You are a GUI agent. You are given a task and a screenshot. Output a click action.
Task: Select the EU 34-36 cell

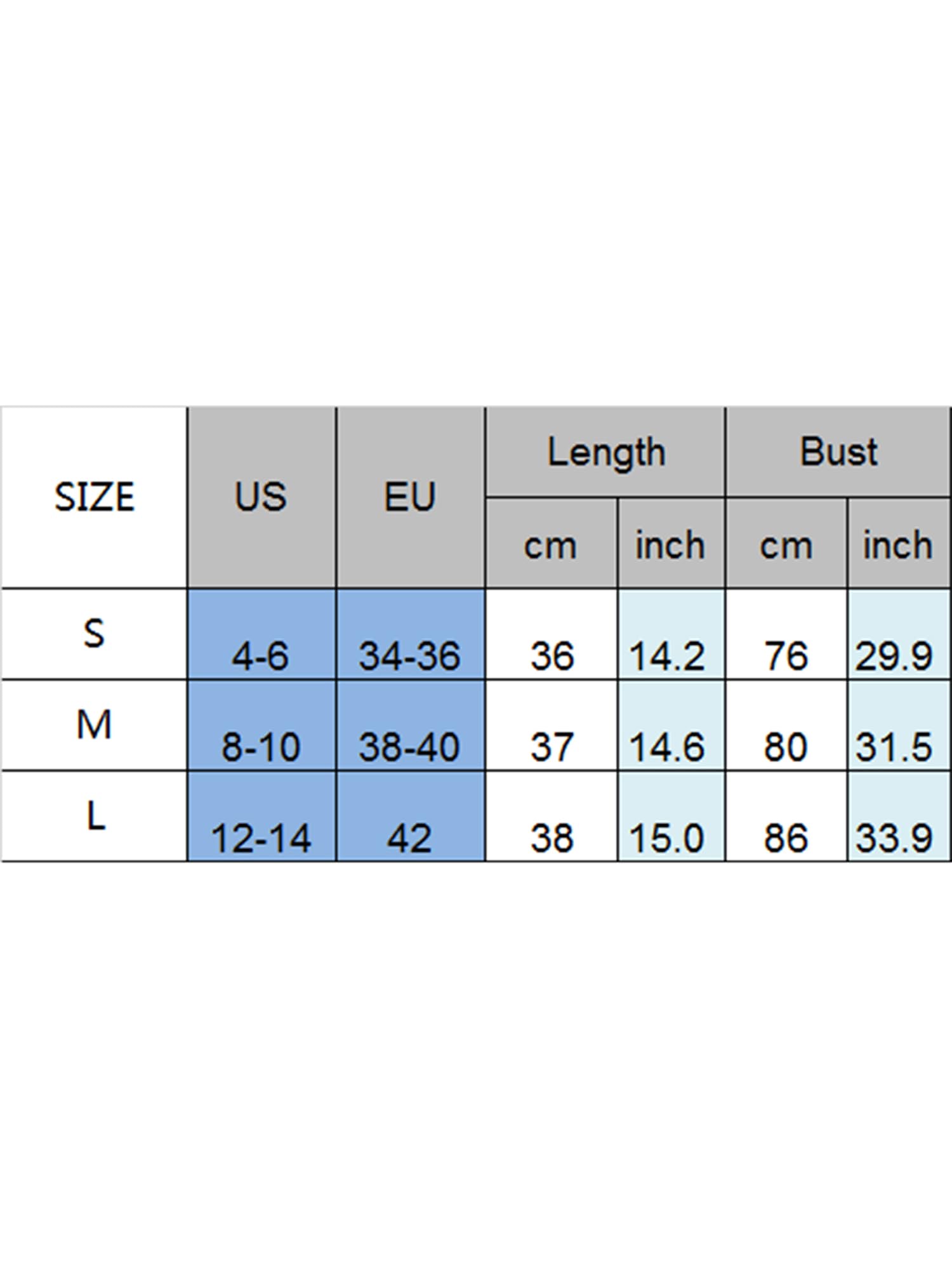point(411,634)
